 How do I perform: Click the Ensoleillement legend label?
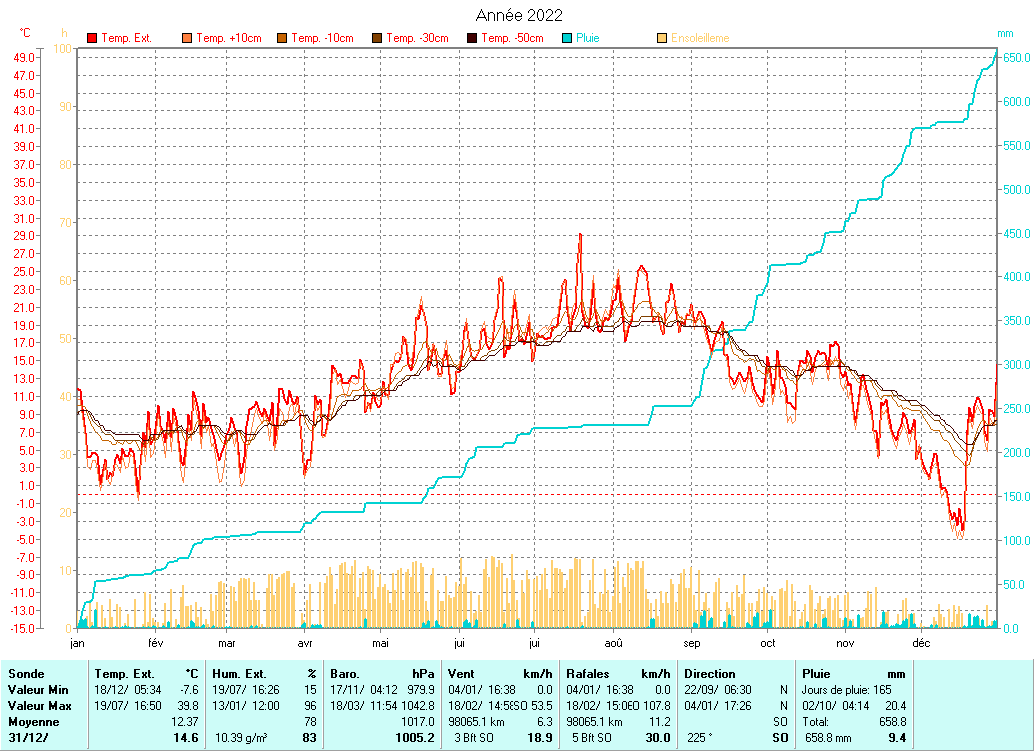point(700,39)
